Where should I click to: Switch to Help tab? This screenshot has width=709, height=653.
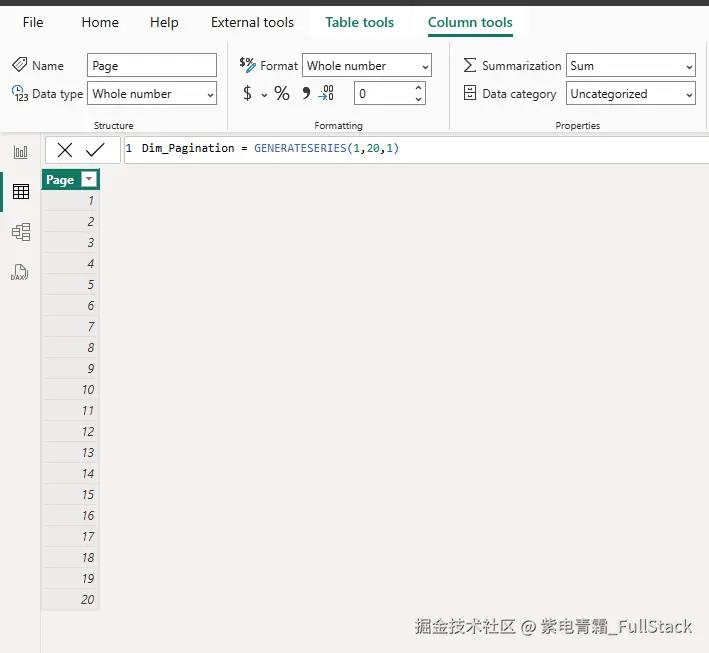point(164,22)
